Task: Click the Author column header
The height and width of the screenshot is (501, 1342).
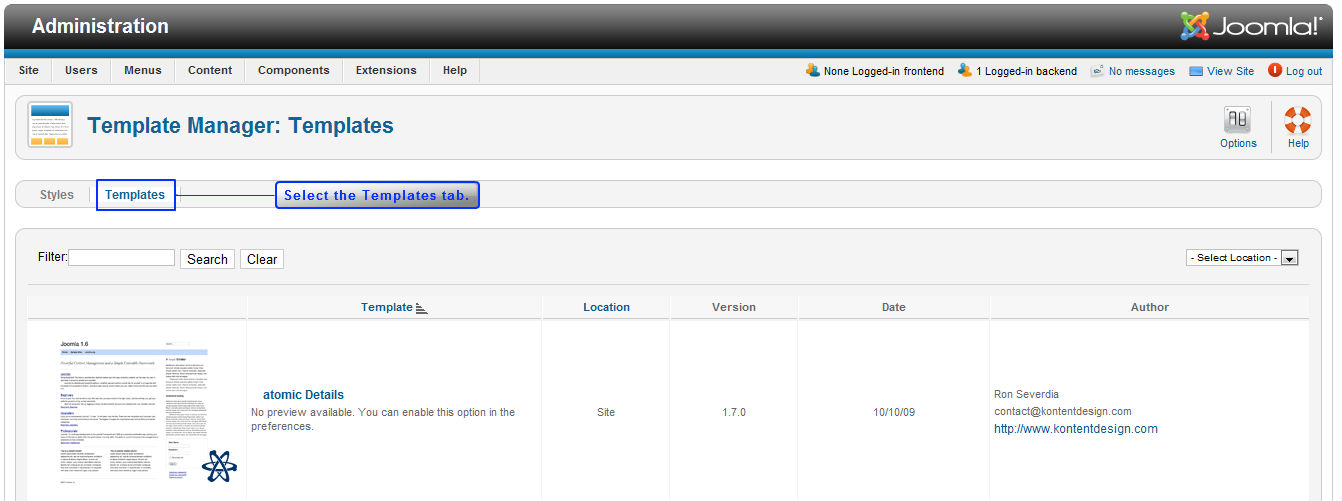Action: [x=1150, y=307]
